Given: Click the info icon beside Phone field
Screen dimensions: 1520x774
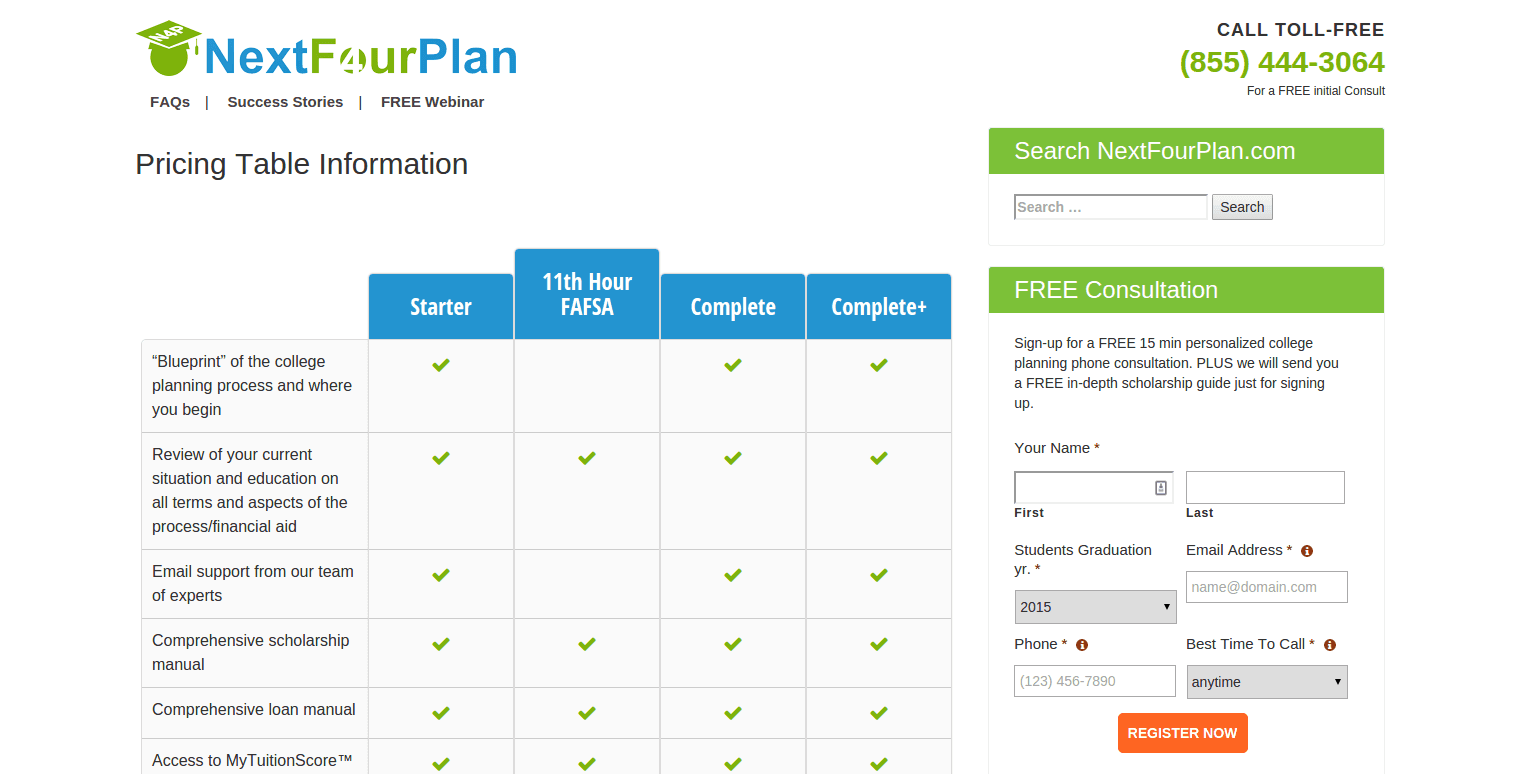Looking at the screenshot, I should 1081,645.
